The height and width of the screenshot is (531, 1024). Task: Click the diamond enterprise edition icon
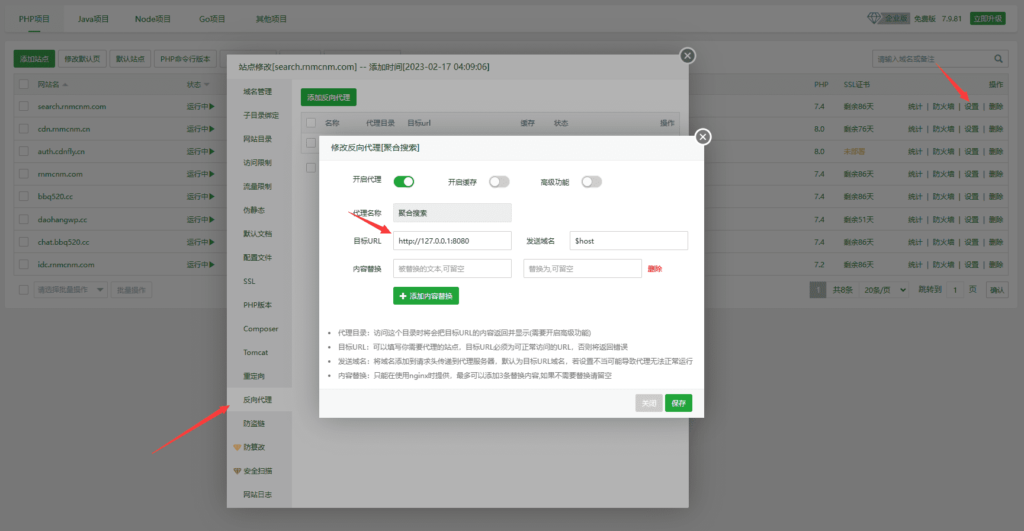coord(874,18)
